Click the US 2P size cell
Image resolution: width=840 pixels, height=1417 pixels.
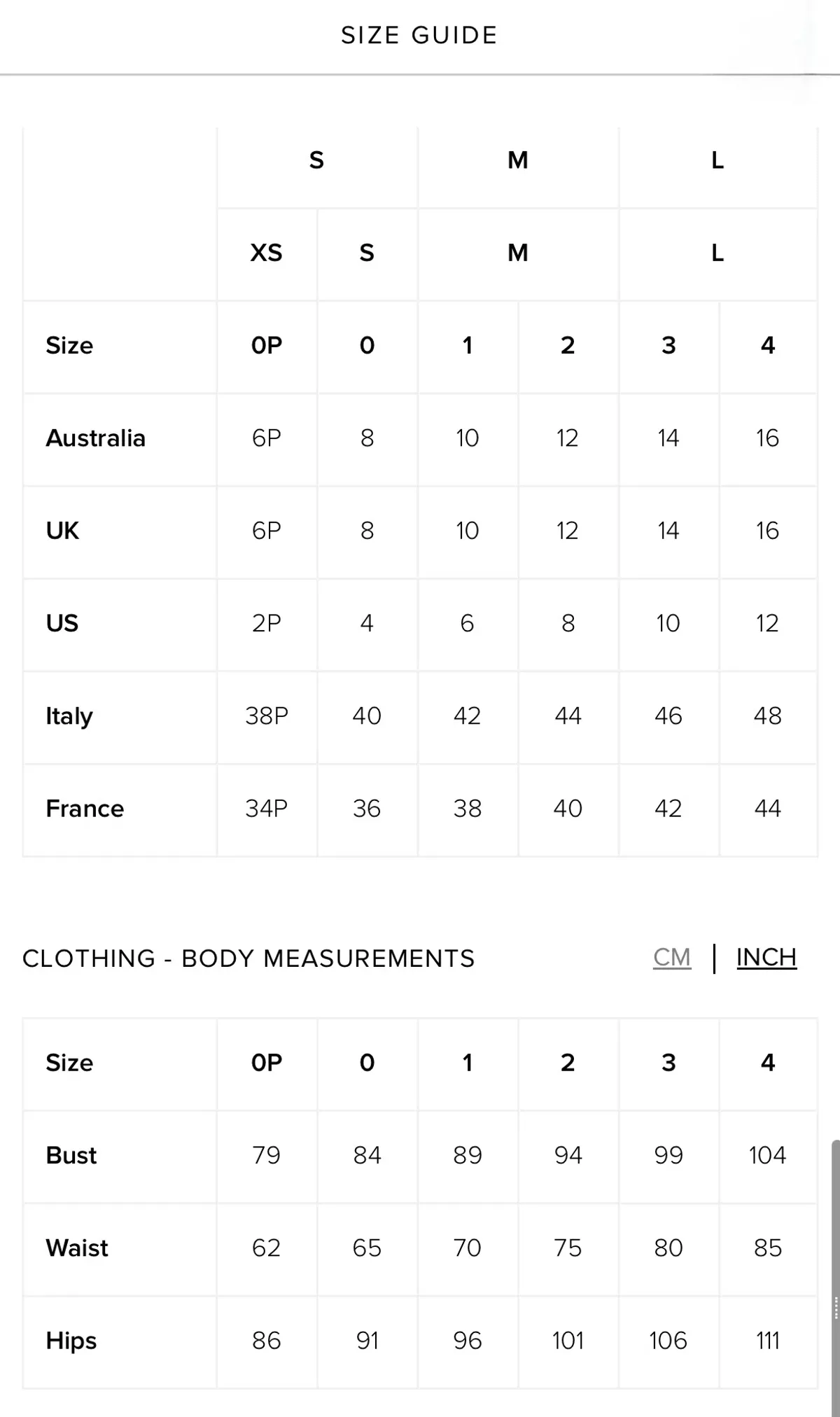[x=266, y=623]
